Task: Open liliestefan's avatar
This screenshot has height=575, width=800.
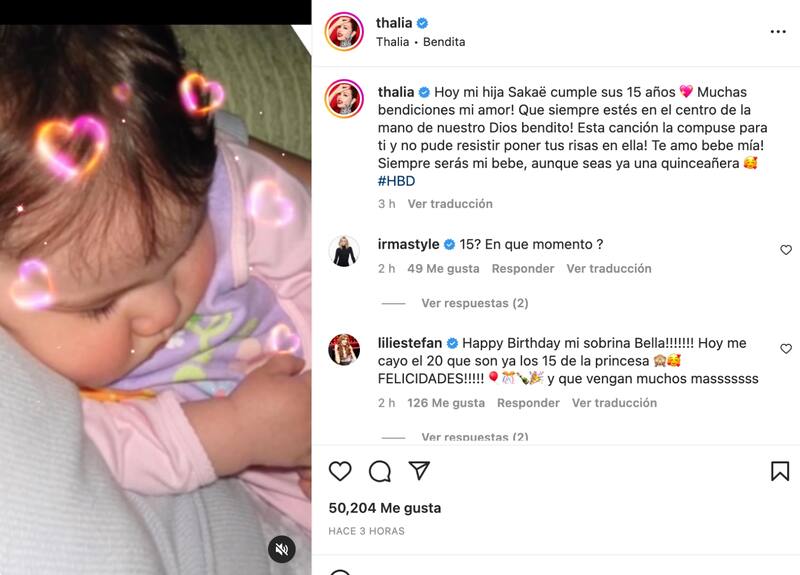Action: coord(344,350)
